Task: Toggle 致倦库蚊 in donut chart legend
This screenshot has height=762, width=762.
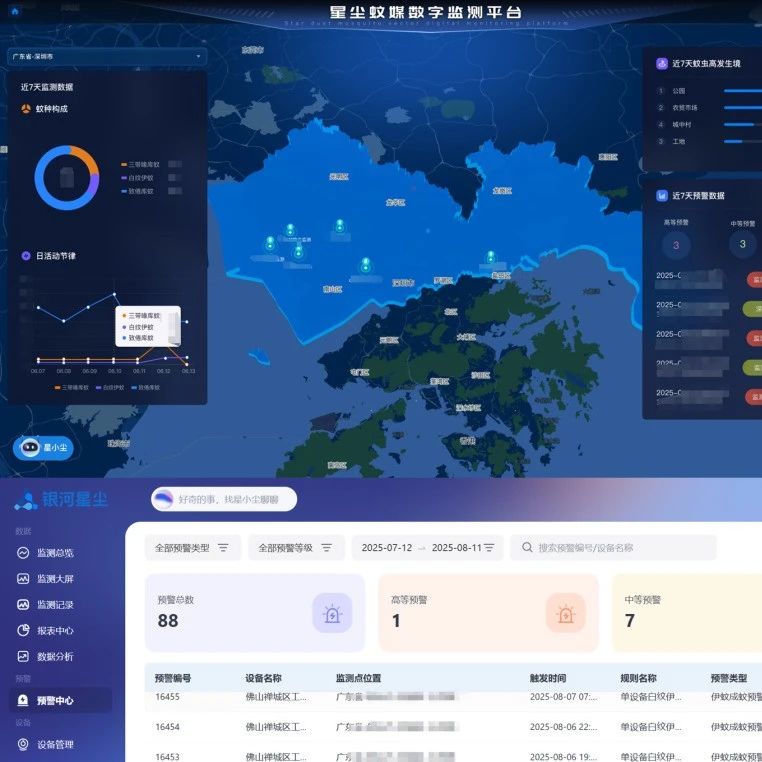Action: point(138,191)
